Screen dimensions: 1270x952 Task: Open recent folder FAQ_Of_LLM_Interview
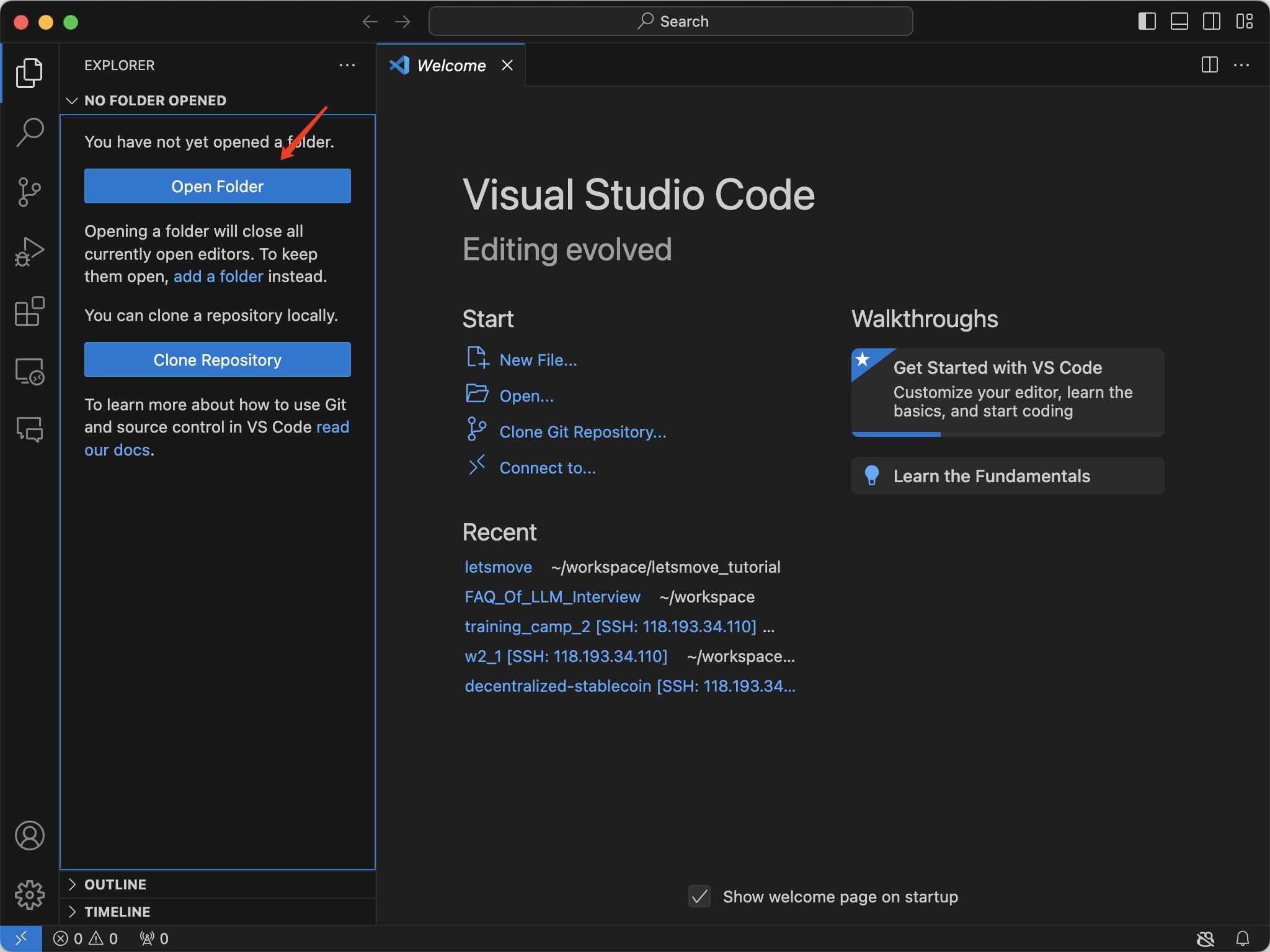(x=553, y=597)
